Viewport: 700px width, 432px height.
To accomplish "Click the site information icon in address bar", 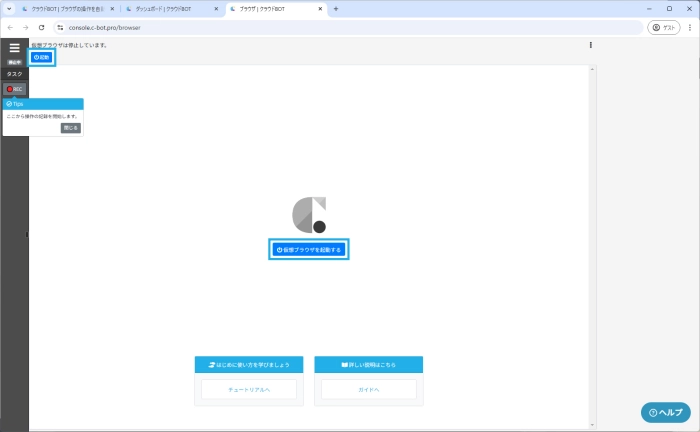I will coord(60,27).
